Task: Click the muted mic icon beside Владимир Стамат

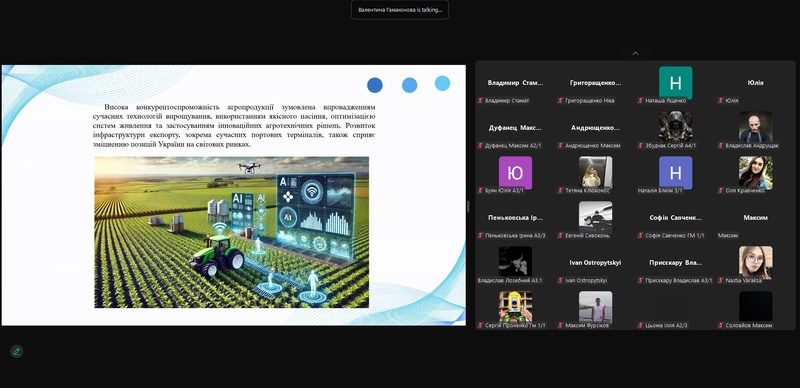Action: 480,101
